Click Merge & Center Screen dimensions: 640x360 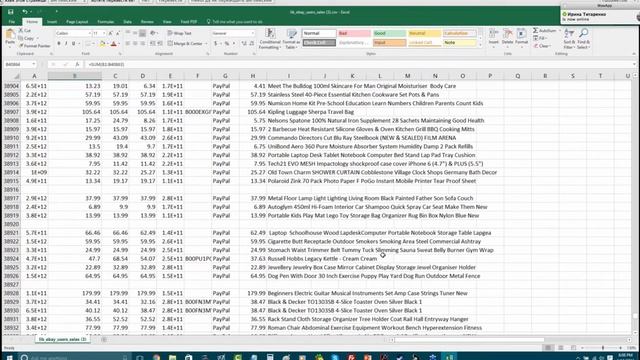click(187, 44)
